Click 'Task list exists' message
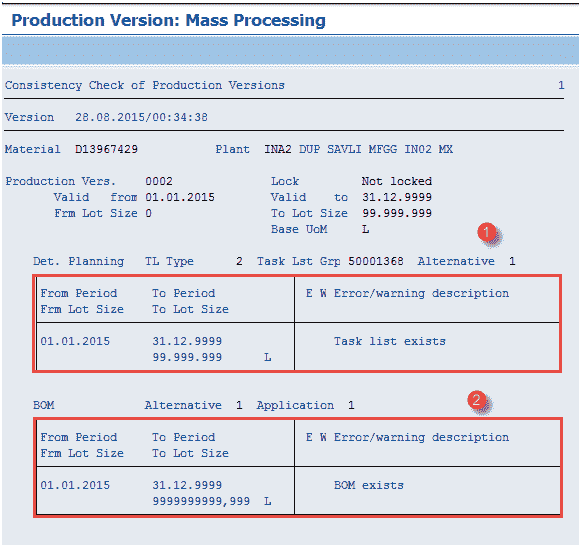This screenshot has height=547, width=581. click(390, 341)
